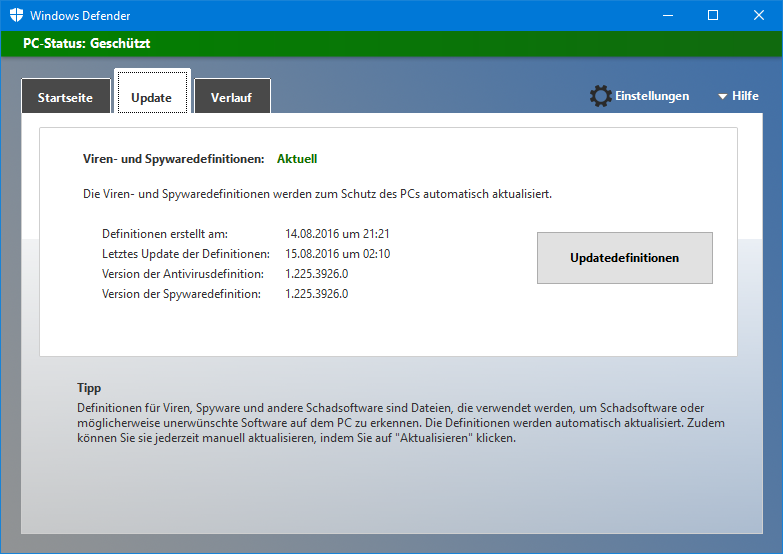This screenshot has height=554, width=783.
Task: Click the 'PC-Status: Geschützt' banner text
Action: [x=86, y=43]
